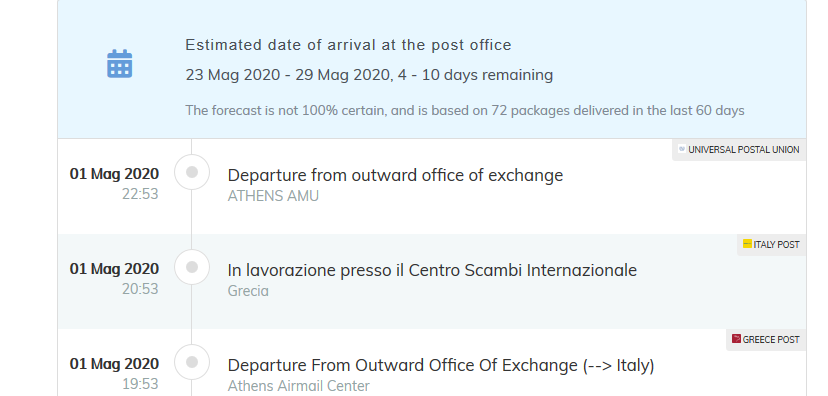Viewport: 828px width, 396px height.
Task: Click the forecast certainty disclaimer note
Action: click(465, 111)
